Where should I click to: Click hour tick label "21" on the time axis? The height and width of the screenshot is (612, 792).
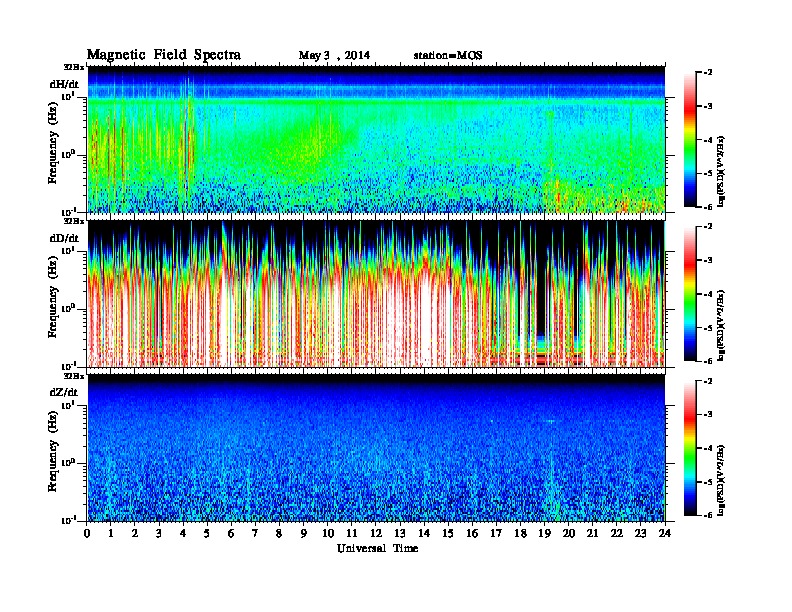[592, 534]
